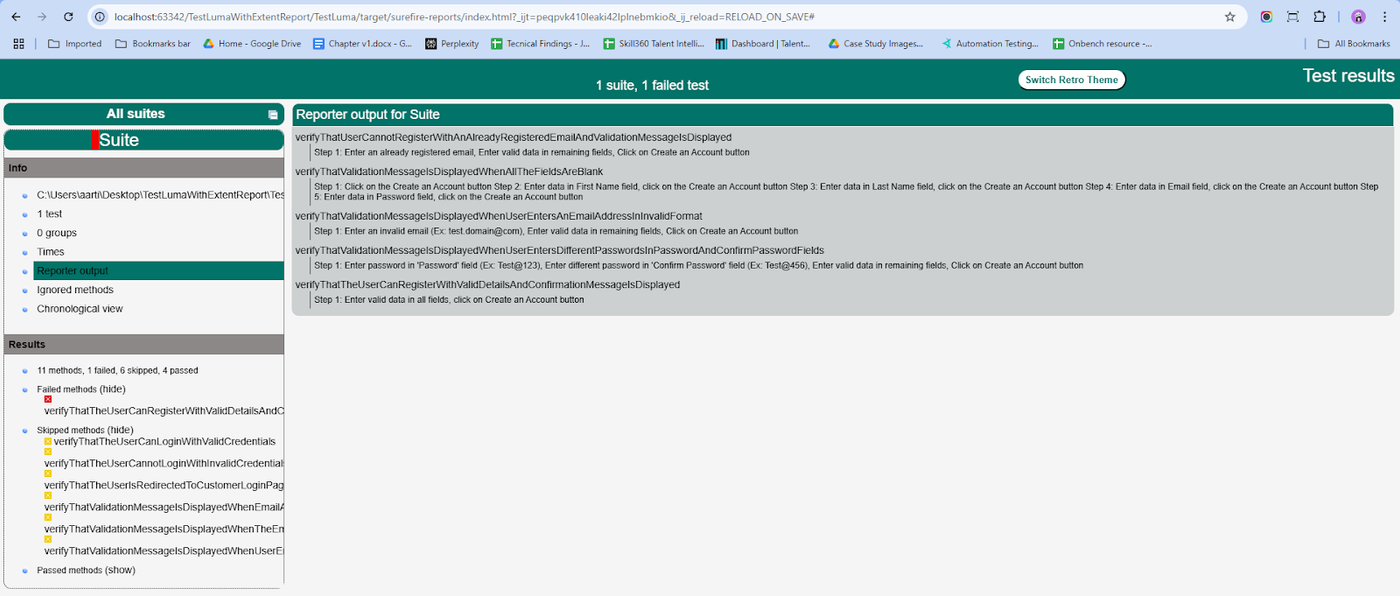Click the Switch Retro Theme button
The image size is (1400, 596).
(x=1072, y=80)
